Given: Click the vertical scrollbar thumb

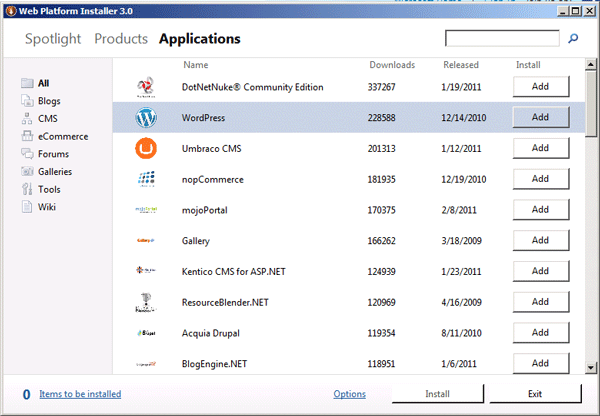Looking at the screenshot, I should pos(591,103).
